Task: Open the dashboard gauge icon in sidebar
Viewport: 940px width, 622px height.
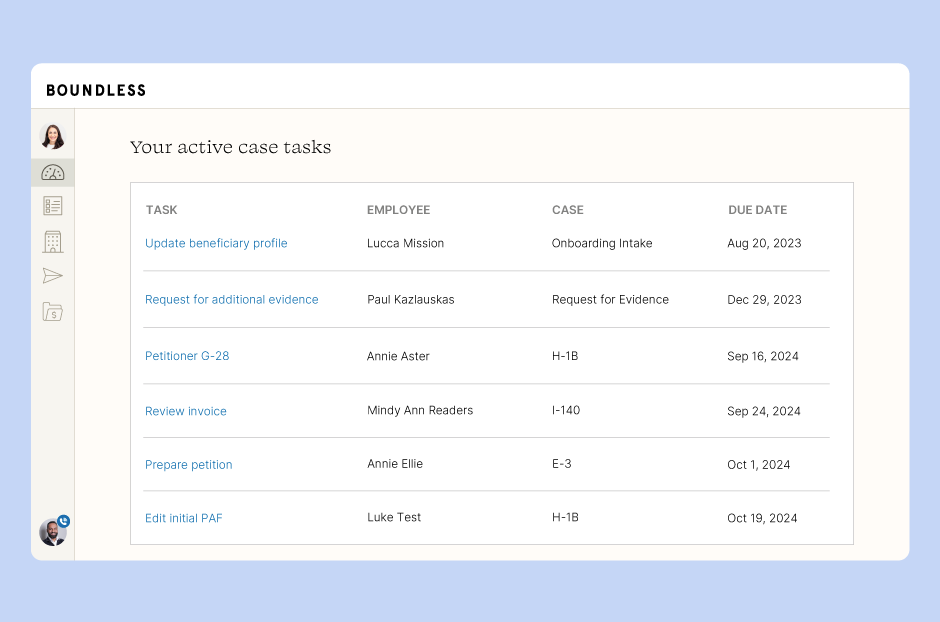Action: coord(53,173)
